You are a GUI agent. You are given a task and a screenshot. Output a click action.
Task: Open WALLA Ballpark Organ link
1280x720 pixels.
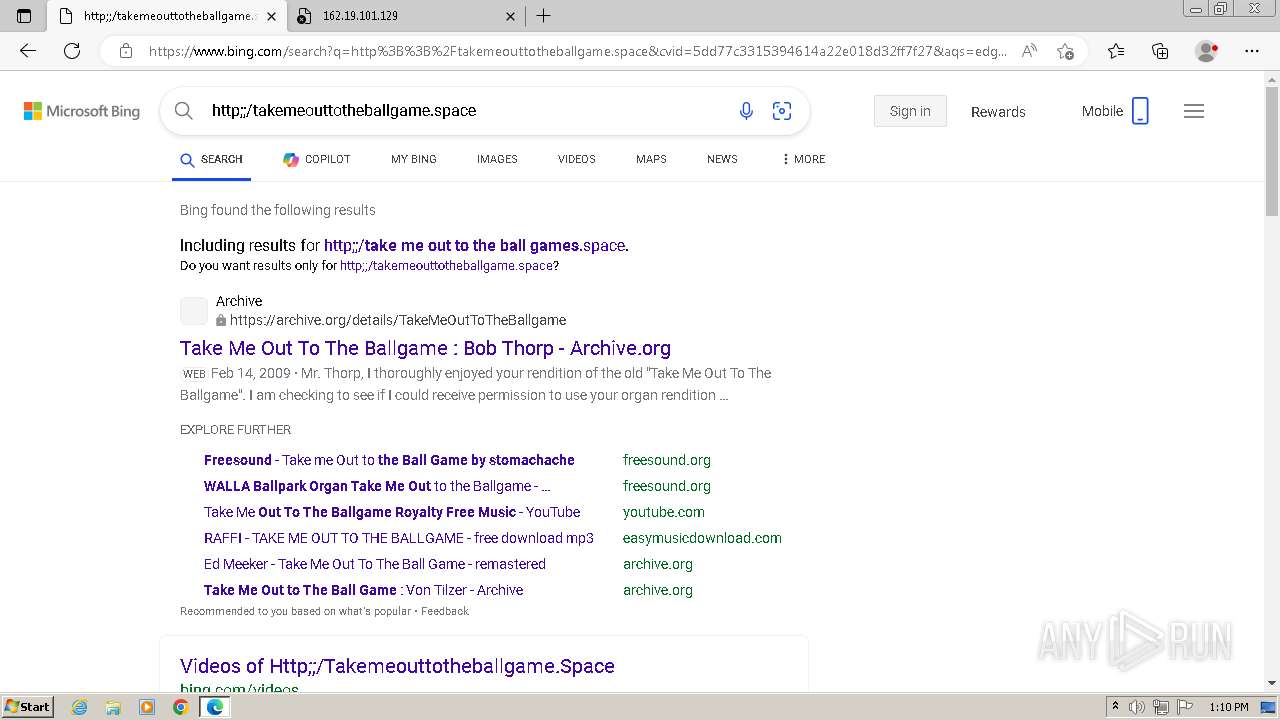pos(377,486)
